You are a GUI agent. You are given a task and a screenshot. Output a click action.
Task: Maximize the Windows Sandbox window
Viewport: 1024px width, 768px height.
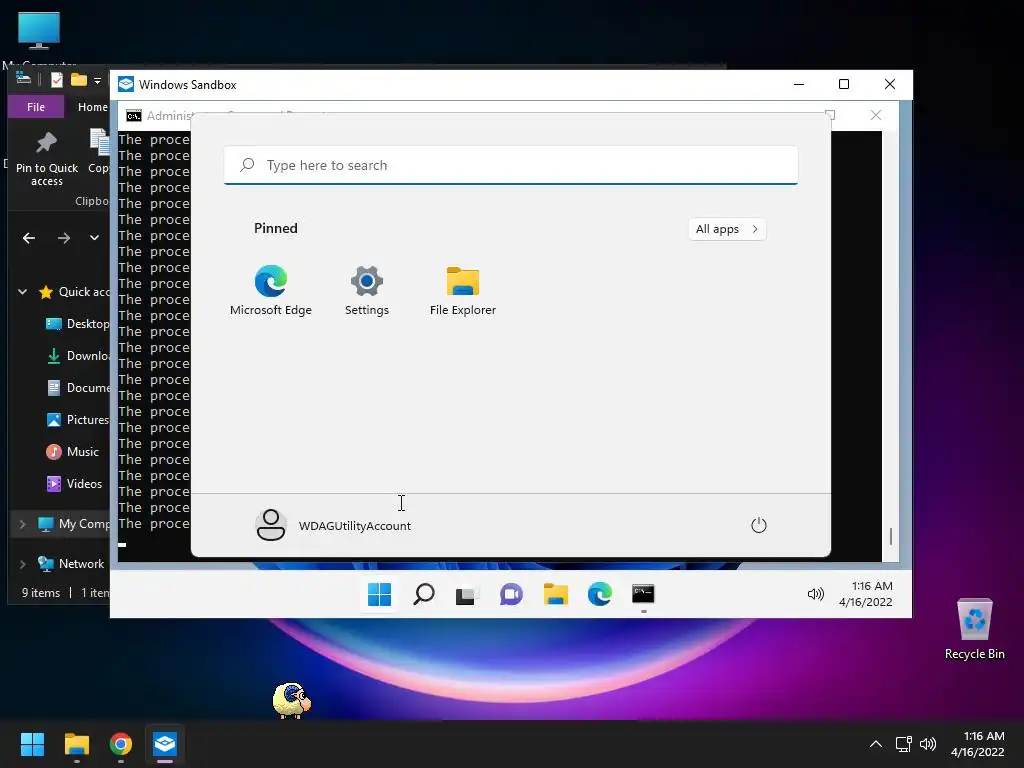844,84
